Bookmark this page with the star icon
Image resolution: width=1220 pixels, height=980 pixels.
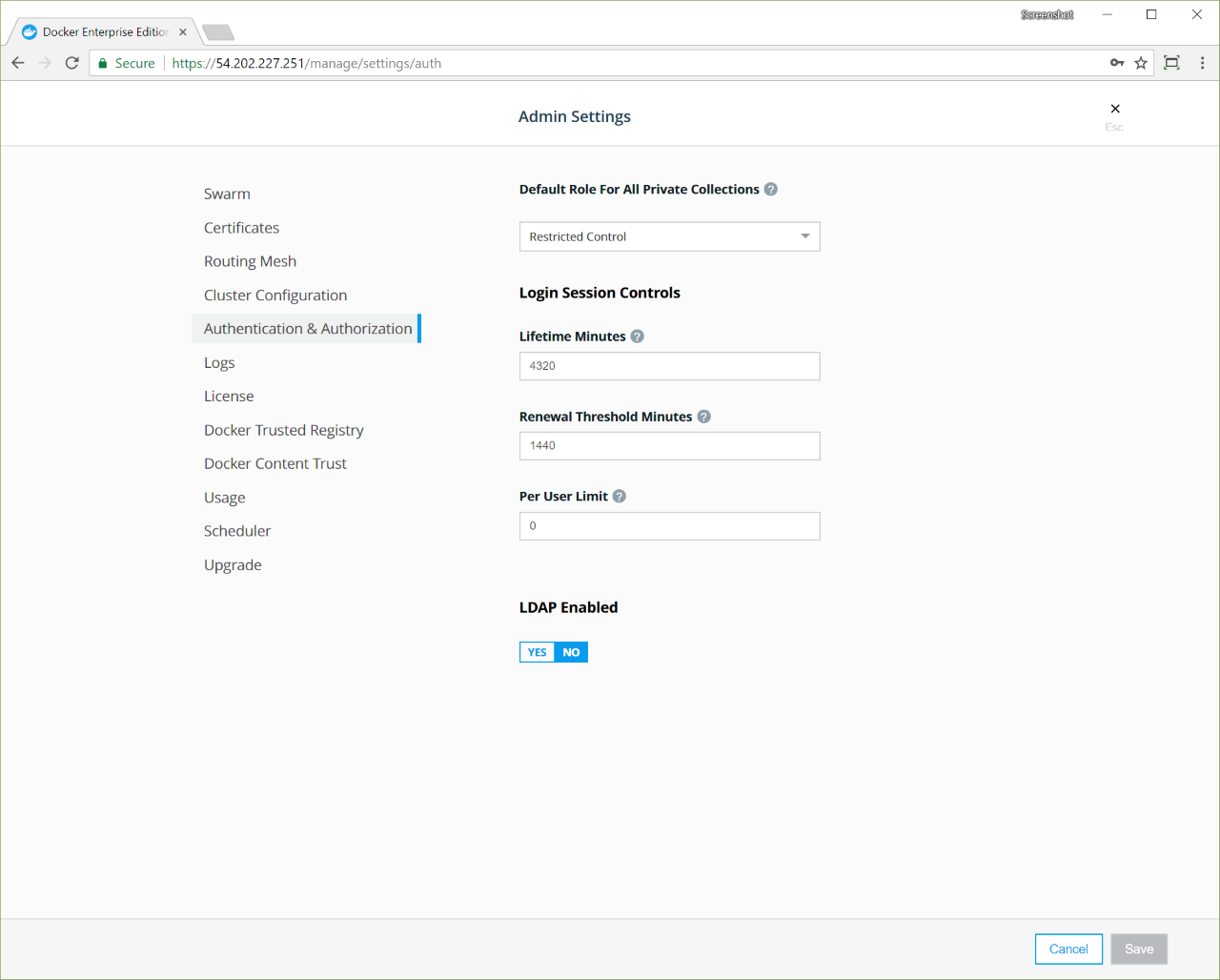click(x=1141, y=63)
